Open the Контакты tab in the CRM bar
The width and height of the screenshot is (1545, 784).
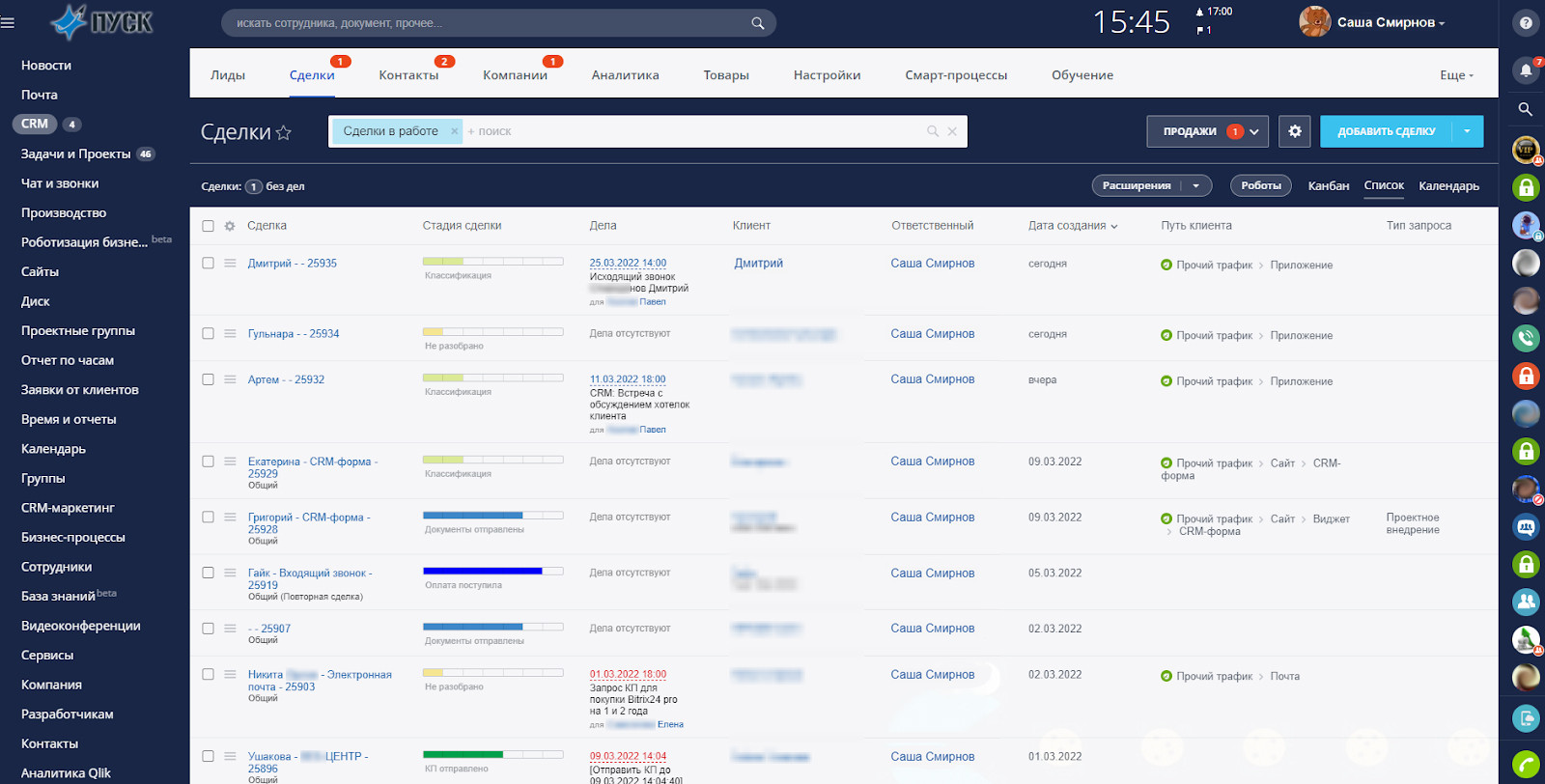[408, 75]
